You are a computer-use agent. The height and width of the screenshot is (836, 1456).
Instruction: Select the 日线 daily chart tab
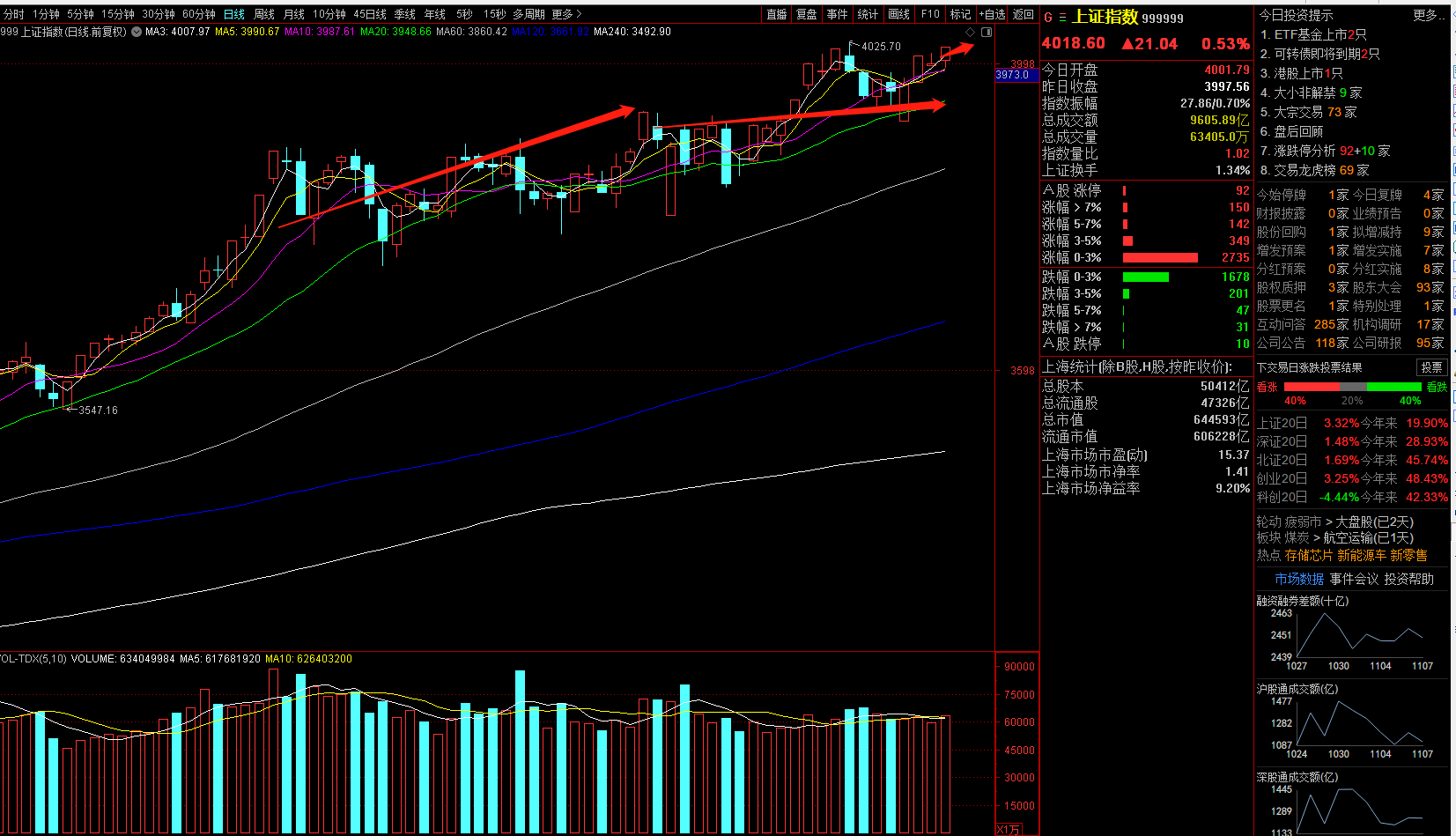click(x=234, y=14)
